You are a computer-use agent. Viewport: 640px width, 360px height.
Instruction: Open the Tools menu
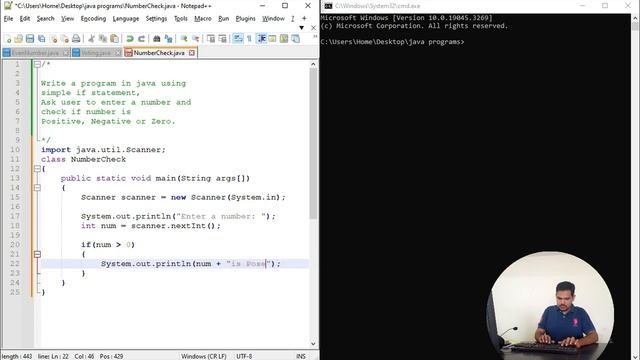click(180, 19)
